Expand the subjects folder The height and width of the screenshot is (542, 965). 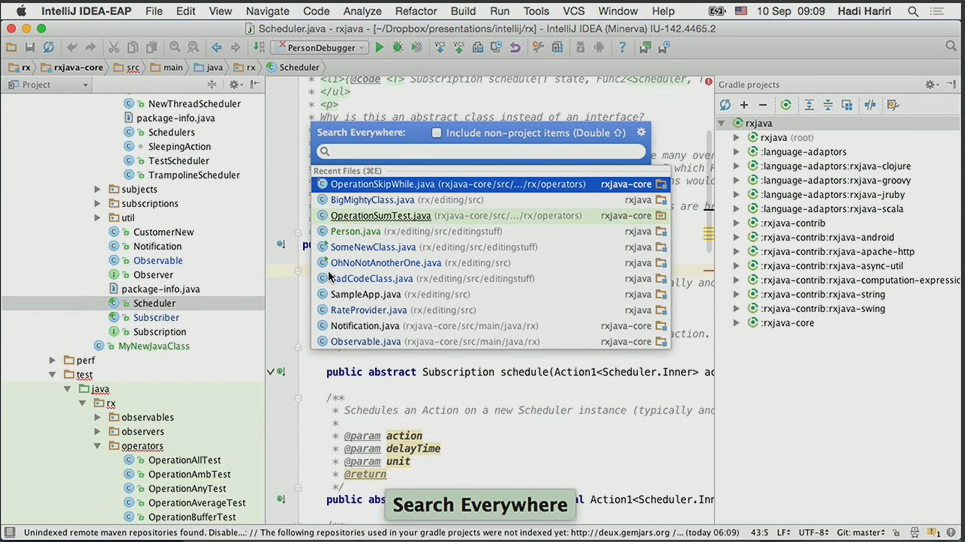(97, 189)
